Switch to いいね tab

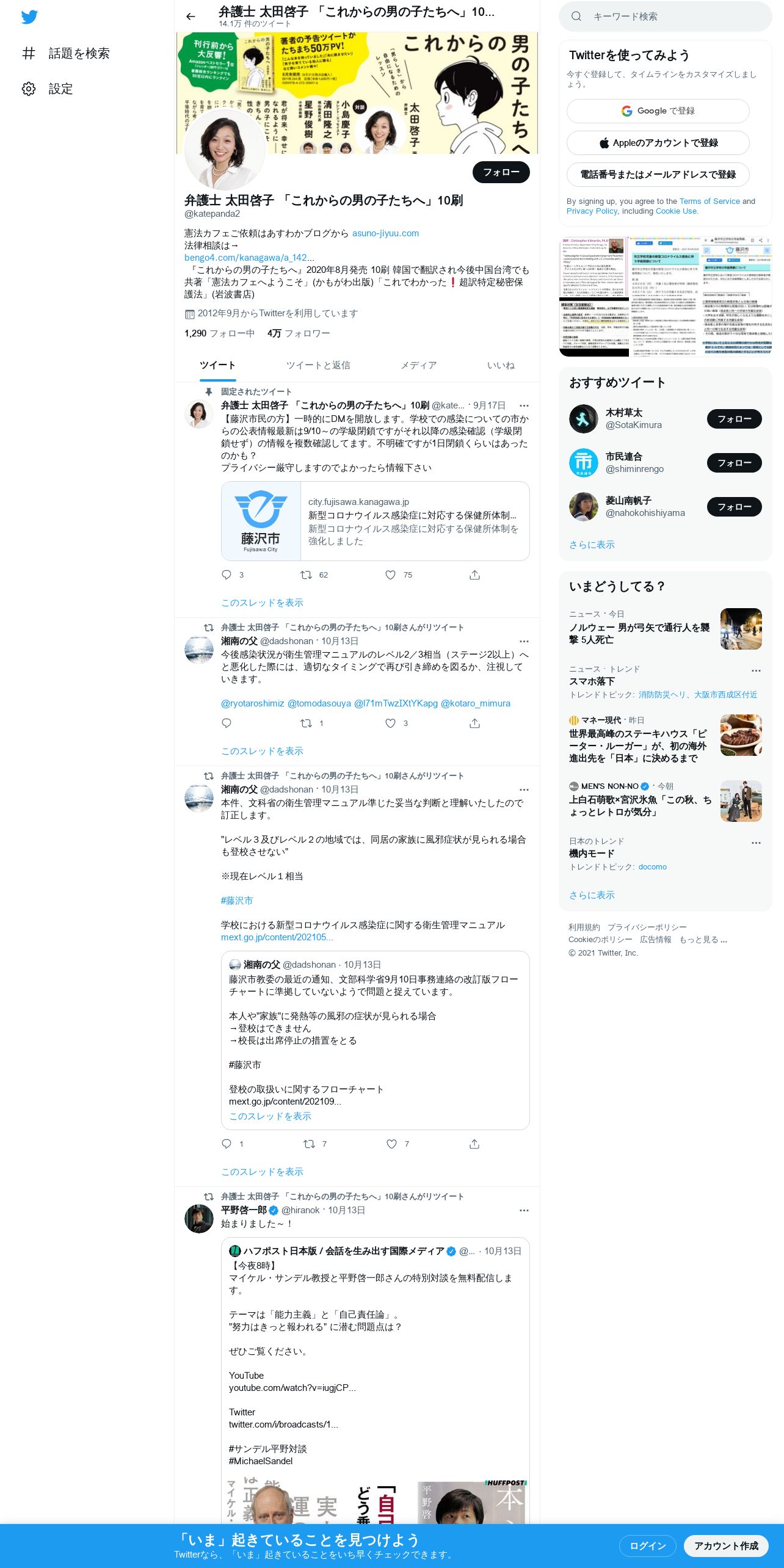pos(501,365)
